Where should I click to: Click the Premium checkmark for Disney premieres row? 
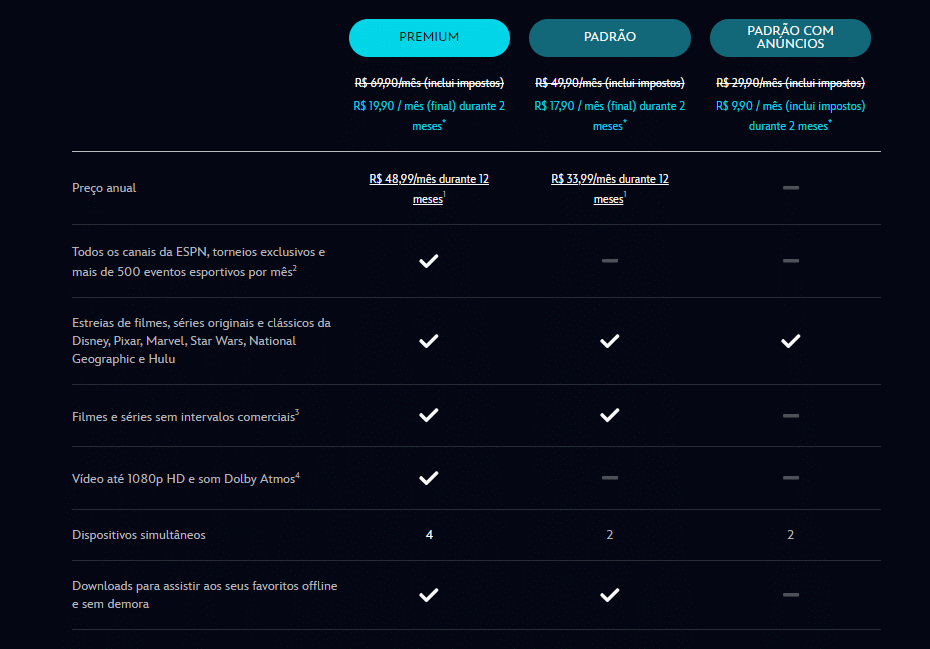[x=429, y=341]
